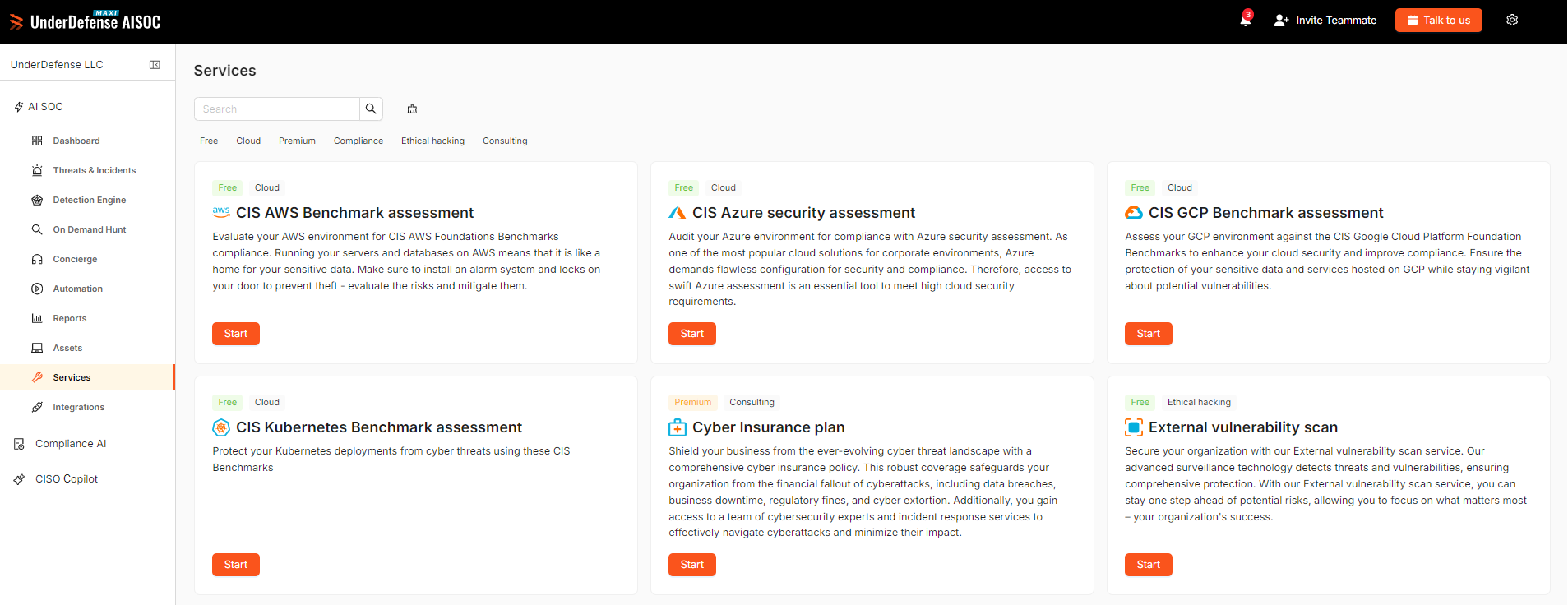This screenshot has width=1568, height=605.
Task: Open On Demand Hunt
Action: pos(90,229)
